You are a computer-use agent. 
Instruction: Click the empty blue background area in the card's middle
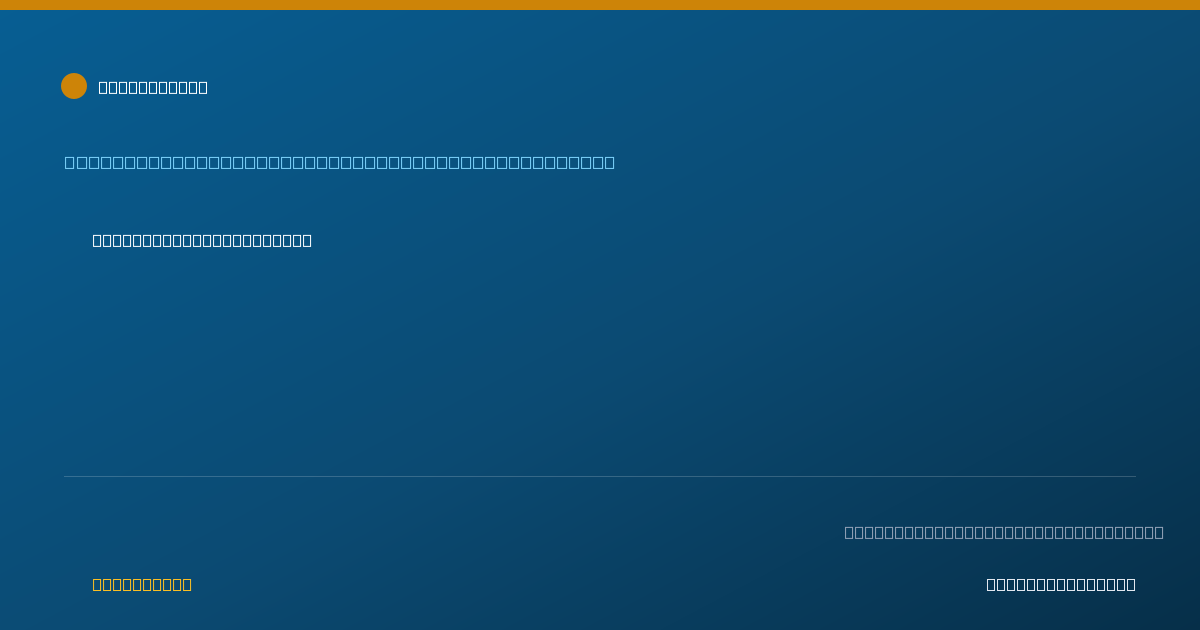(x=600, y=360)
